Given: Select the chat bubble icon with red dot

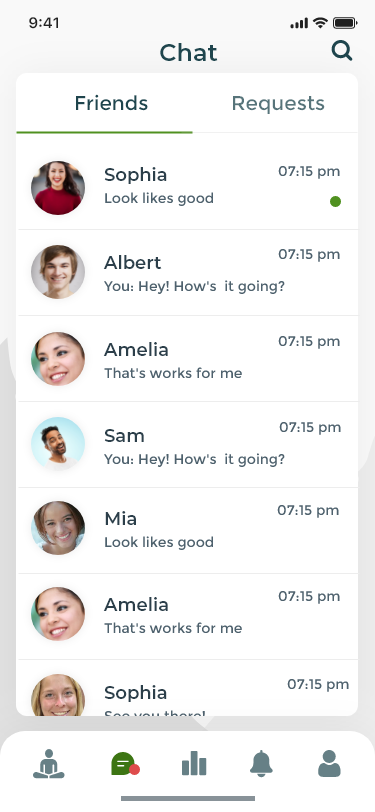Looking at the screenshot, I should coord(125,764).
